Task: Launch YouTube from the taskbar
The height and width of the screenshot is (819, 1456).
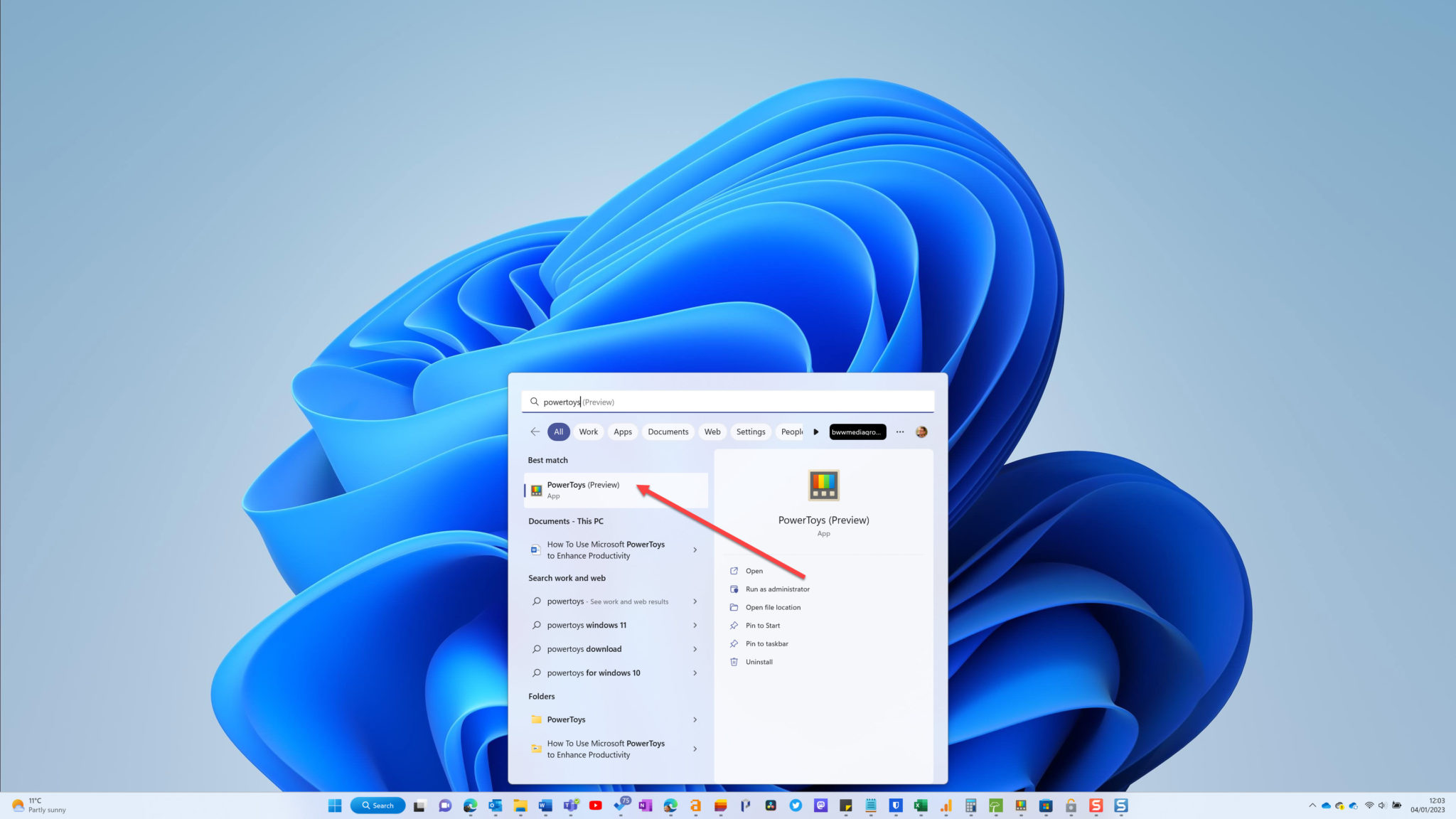Action: coord(595,805)
